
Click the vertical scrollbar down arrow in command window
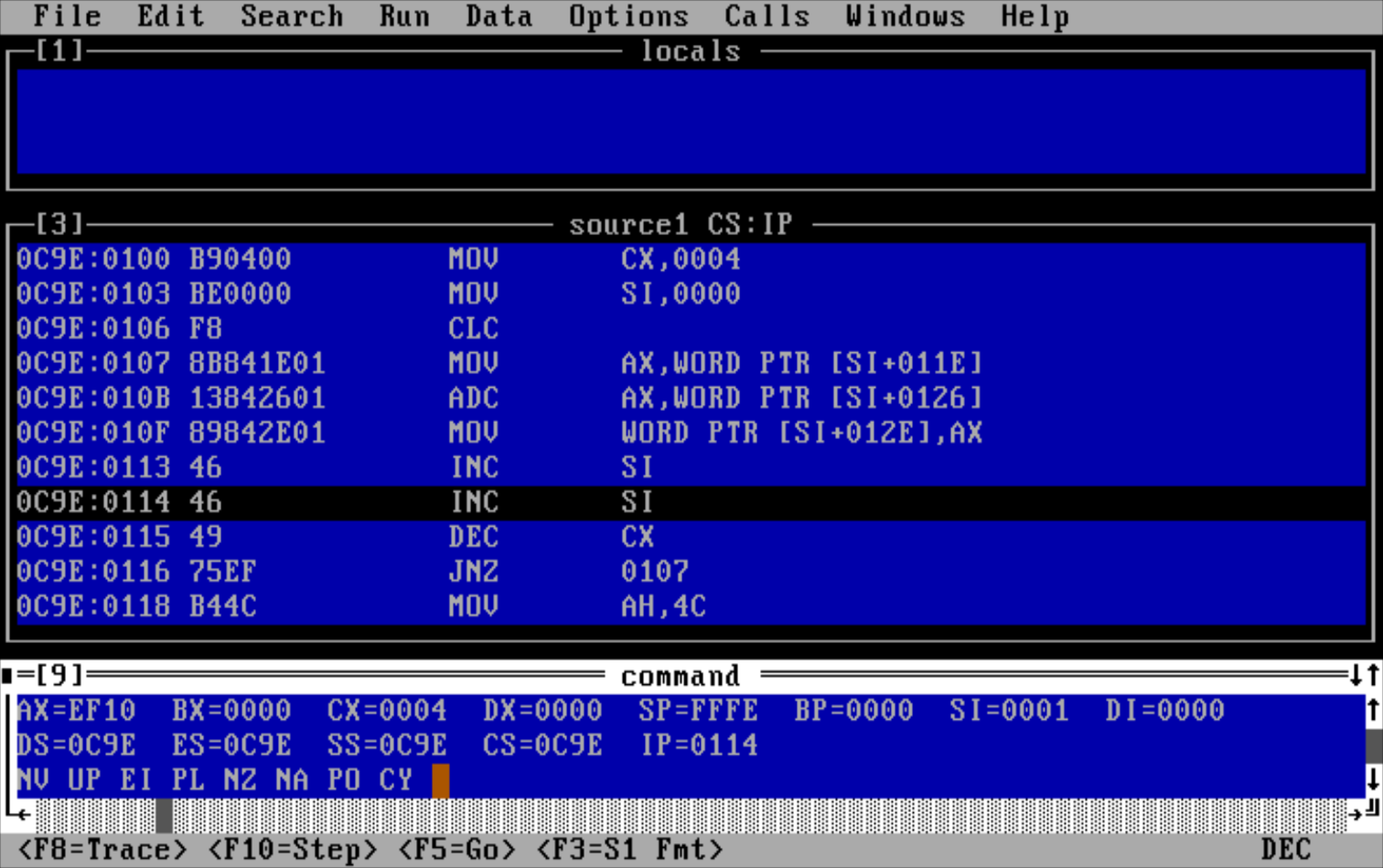point(1373,780)
